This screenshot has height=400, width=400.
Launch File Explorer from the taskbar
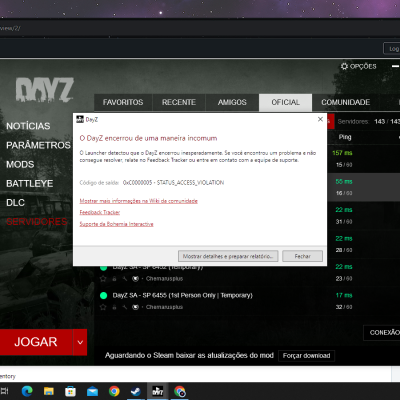pyautogui.click(x=49, y=391)
